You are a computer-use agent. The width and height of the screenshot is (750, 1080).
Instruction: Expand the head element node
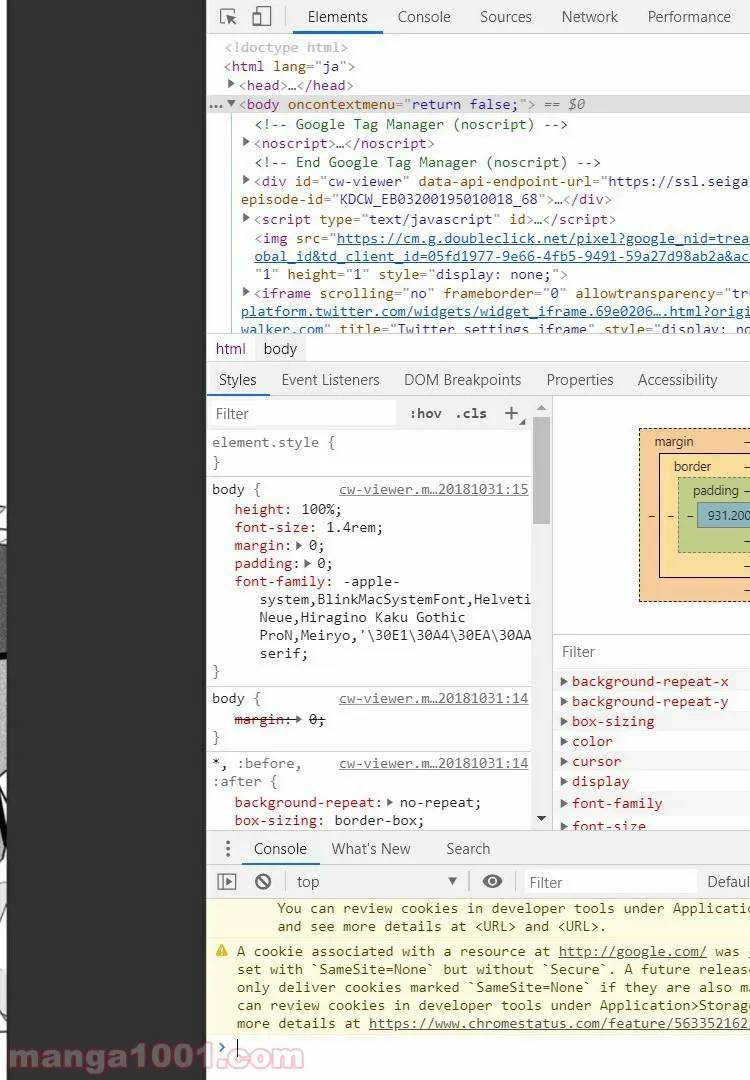[x=232, y=85]
